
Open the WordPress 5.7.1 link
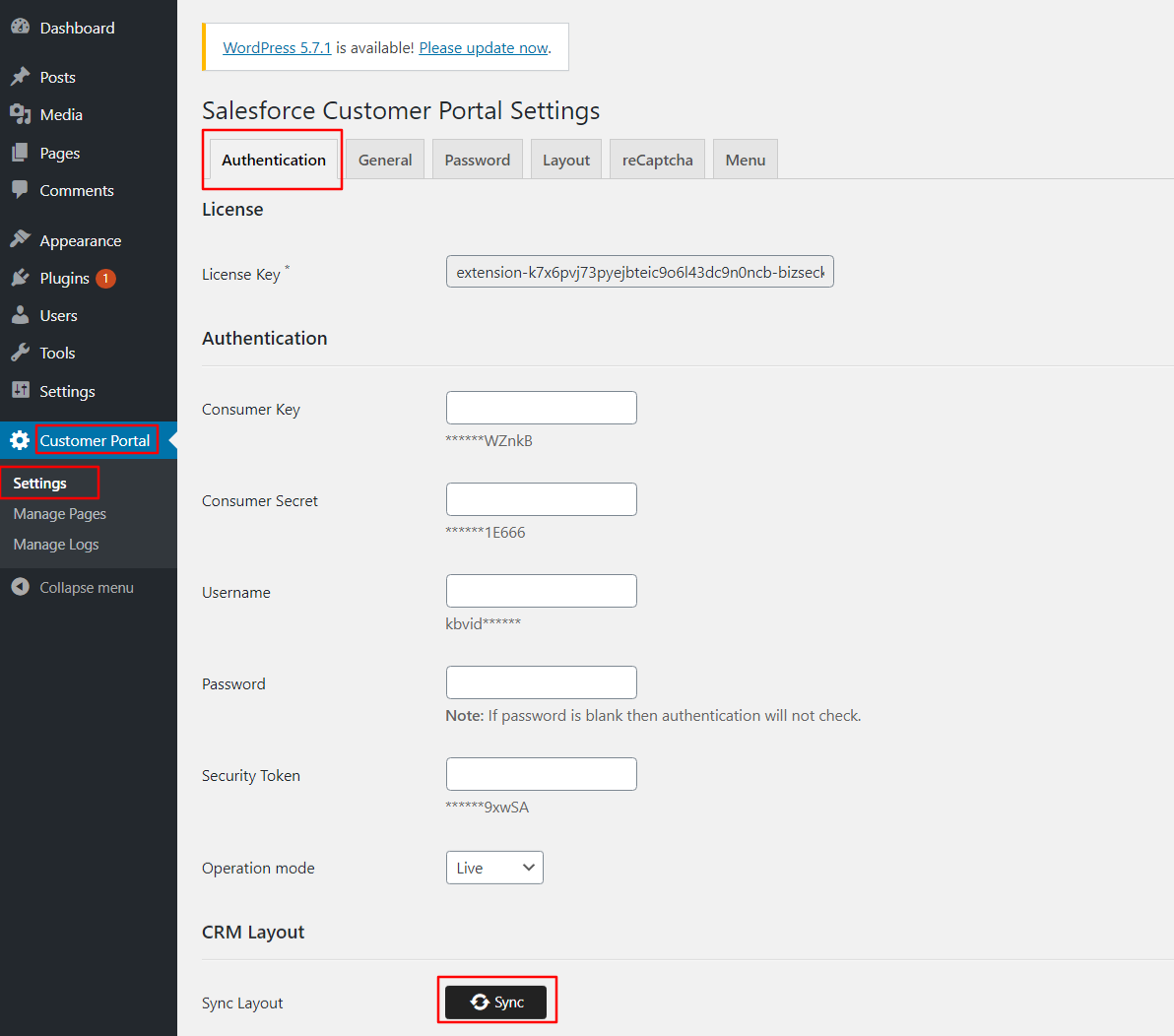click(x=277, y=47)
